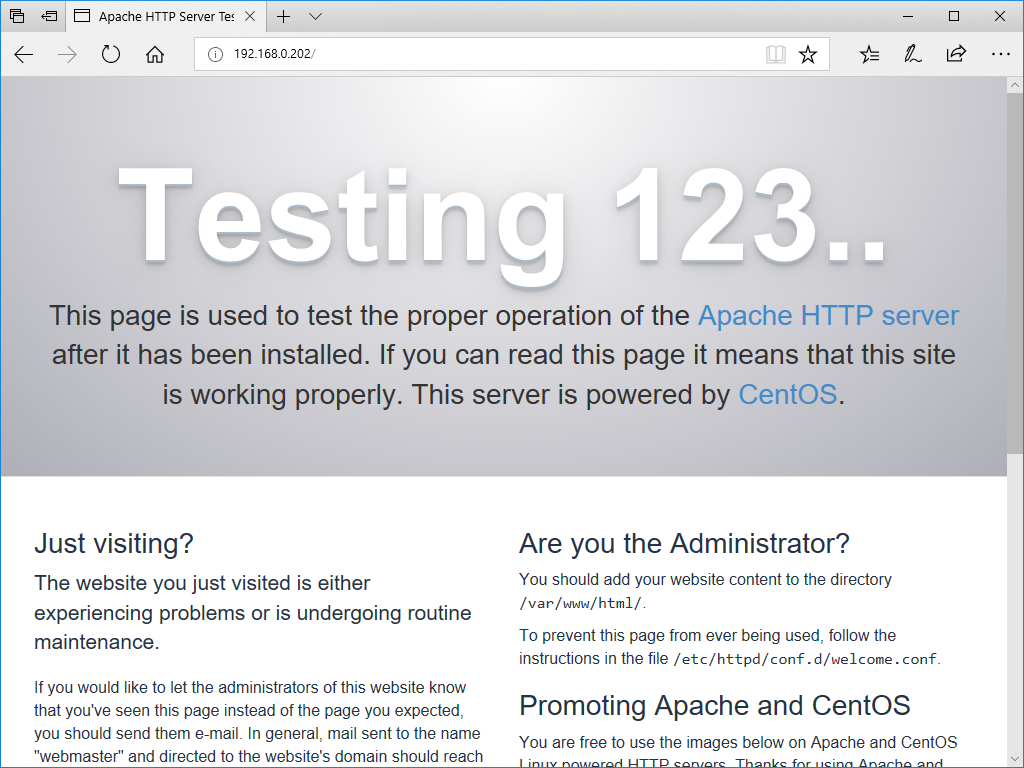Open the Hub favorites list
1024x768 pixels.
869,54
